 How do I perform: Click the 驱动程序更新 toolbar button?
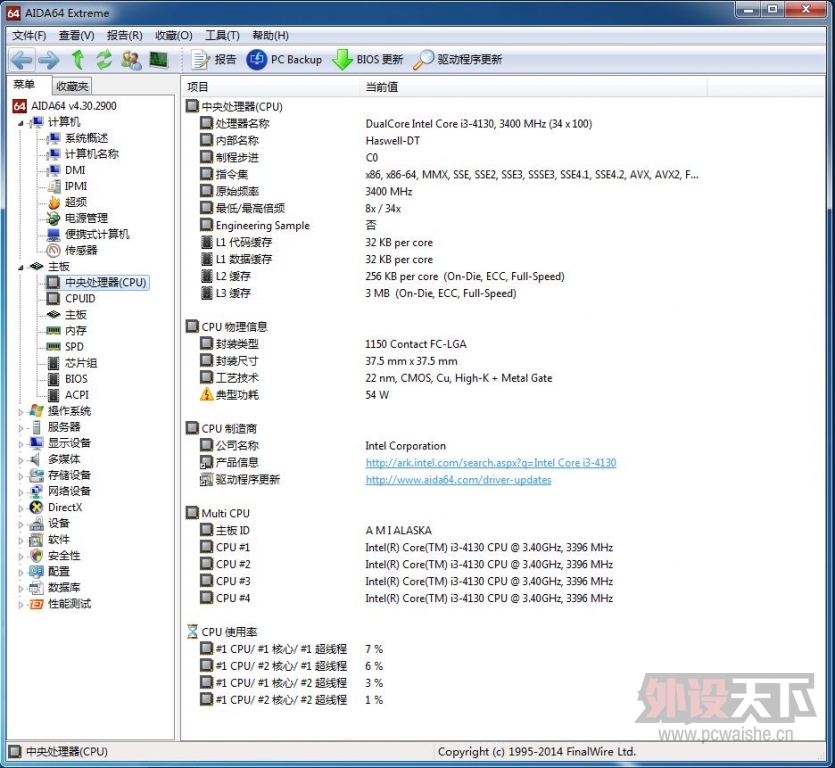click(458, 60)
